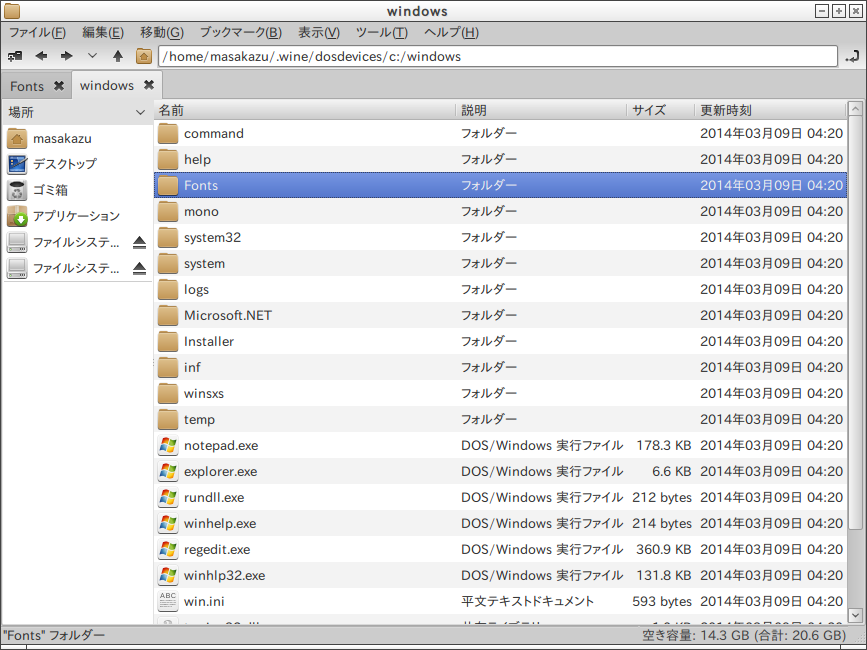Sort by the 更新時刻 column header
Image resolution: width=867 pixels, height=650 pixels.
pyautogui.click(x=770, y=111)
